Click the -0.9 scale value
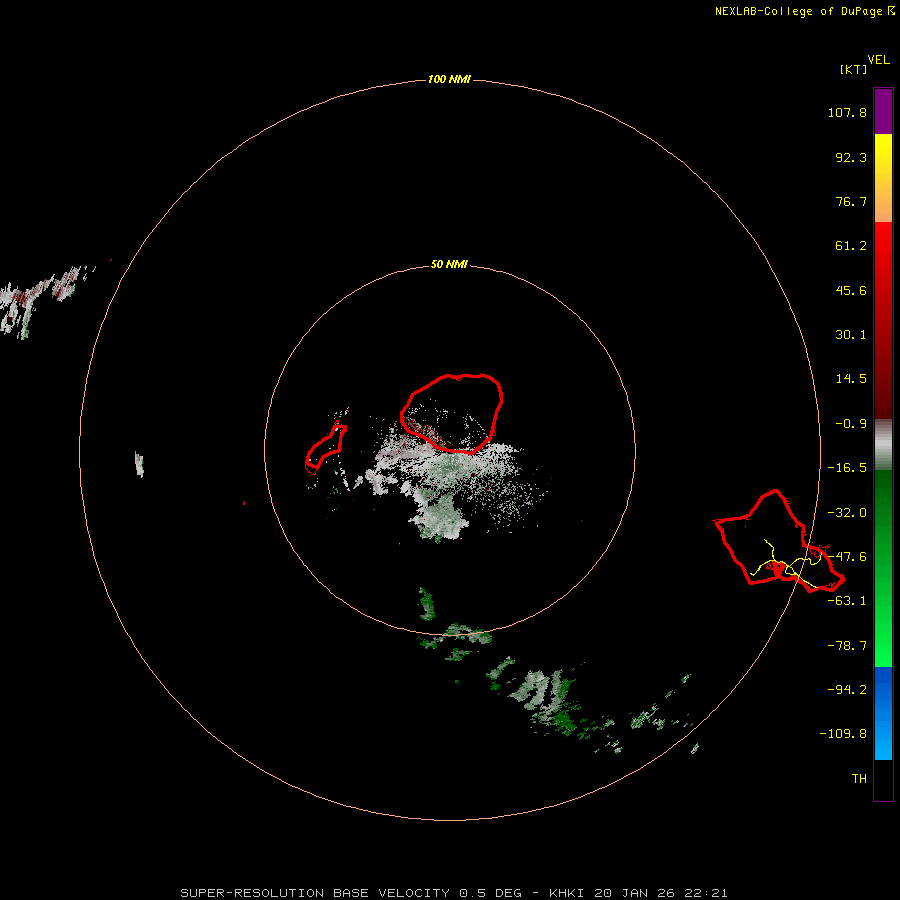This screenshot has height=900, width=900. [x=851, y=424]
